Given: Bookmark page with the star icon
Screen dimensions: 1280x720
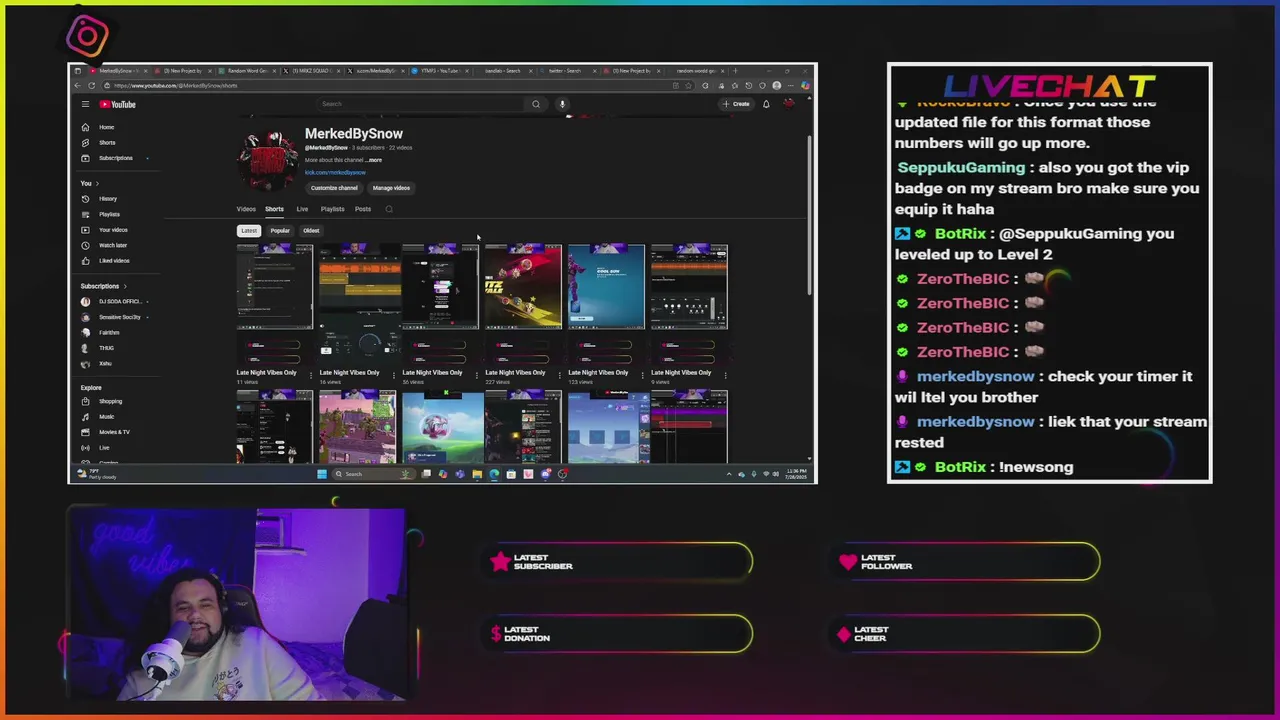Looking at the screenshot, I should (x=689, y=85).
